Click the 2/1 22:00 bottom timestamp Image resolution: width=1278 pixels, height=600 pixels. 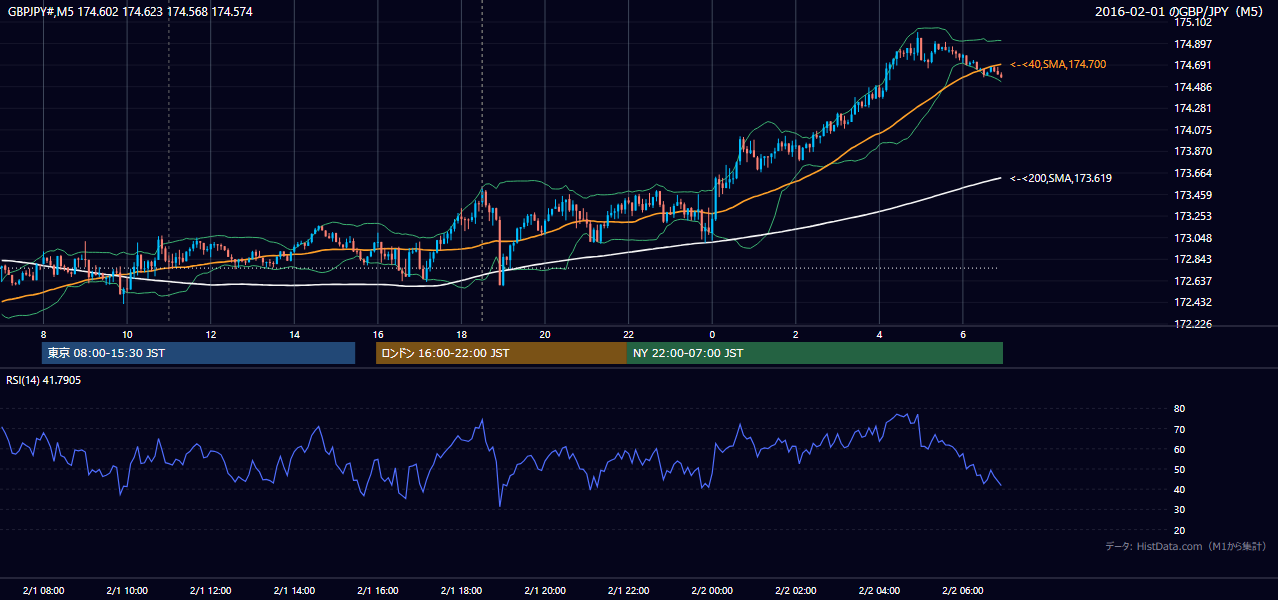(x=628, y=590)
